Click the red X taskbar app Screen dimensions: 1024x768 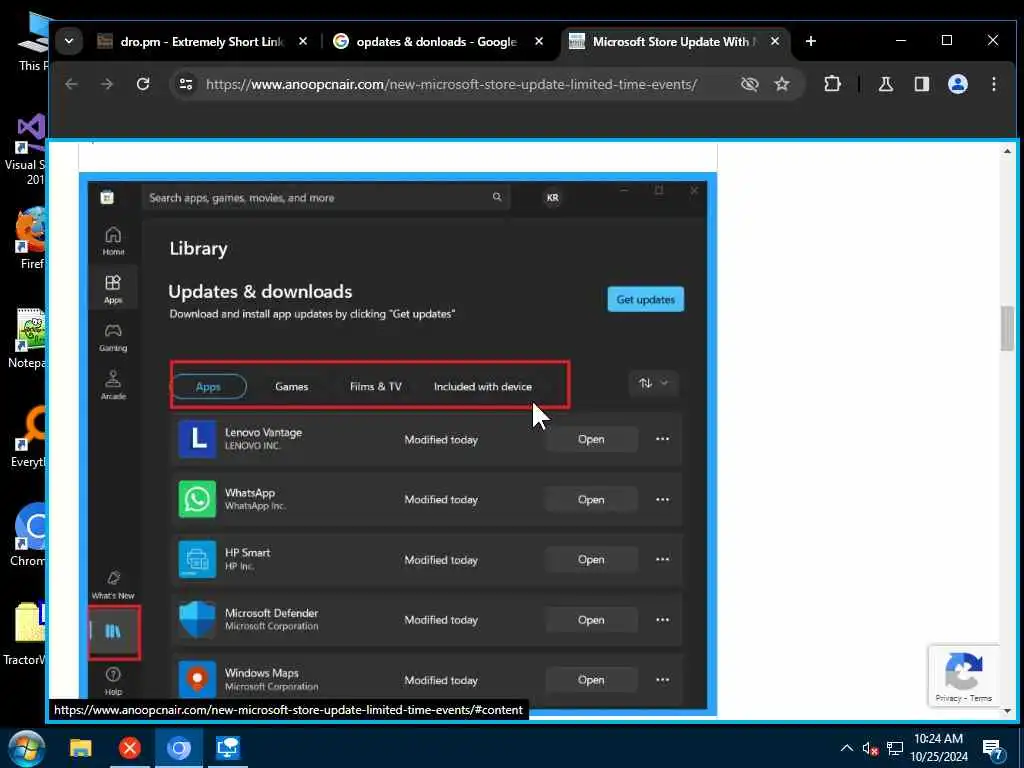129,748
